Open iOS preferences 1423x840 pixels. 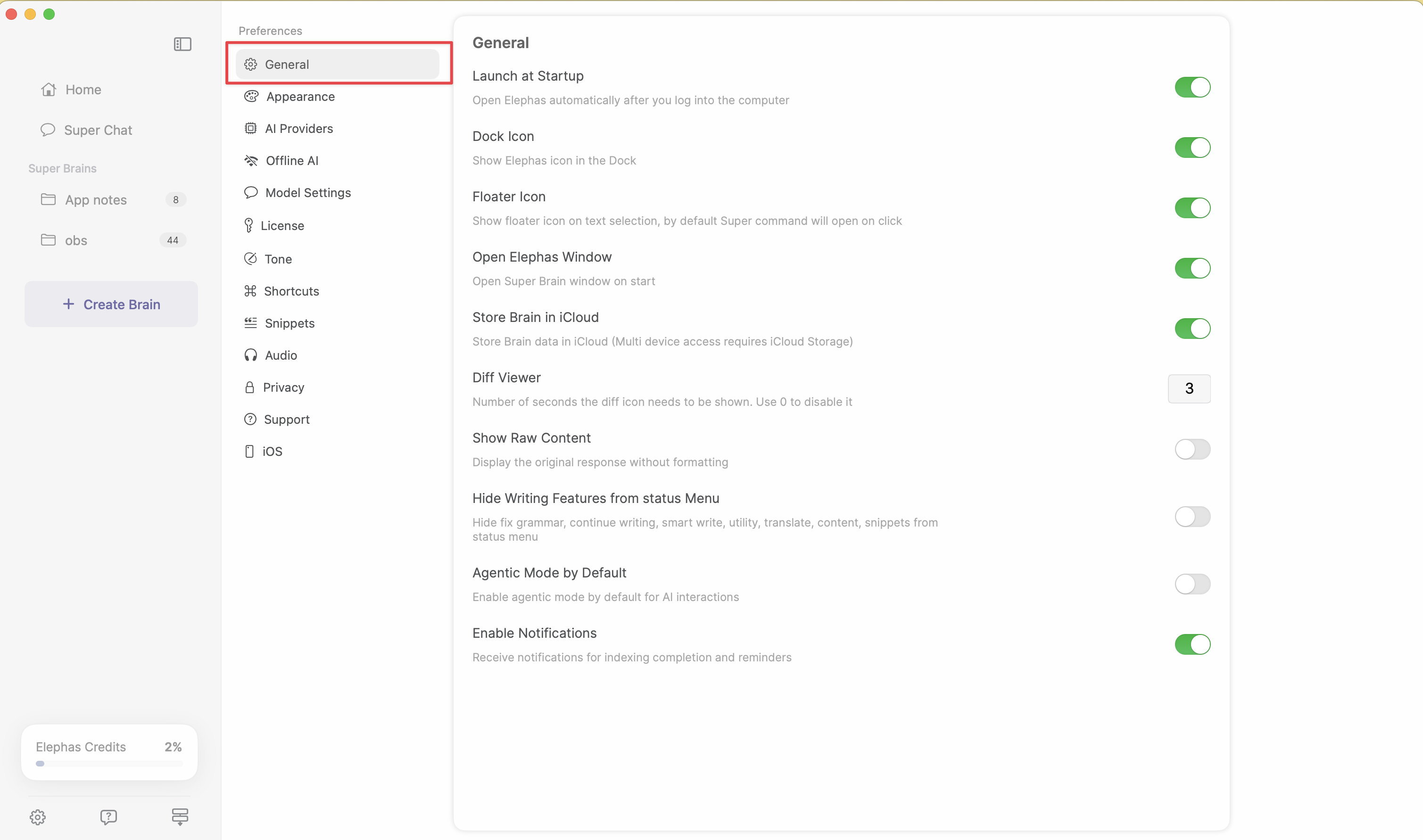pyautogui.click(x=338, y=451)
